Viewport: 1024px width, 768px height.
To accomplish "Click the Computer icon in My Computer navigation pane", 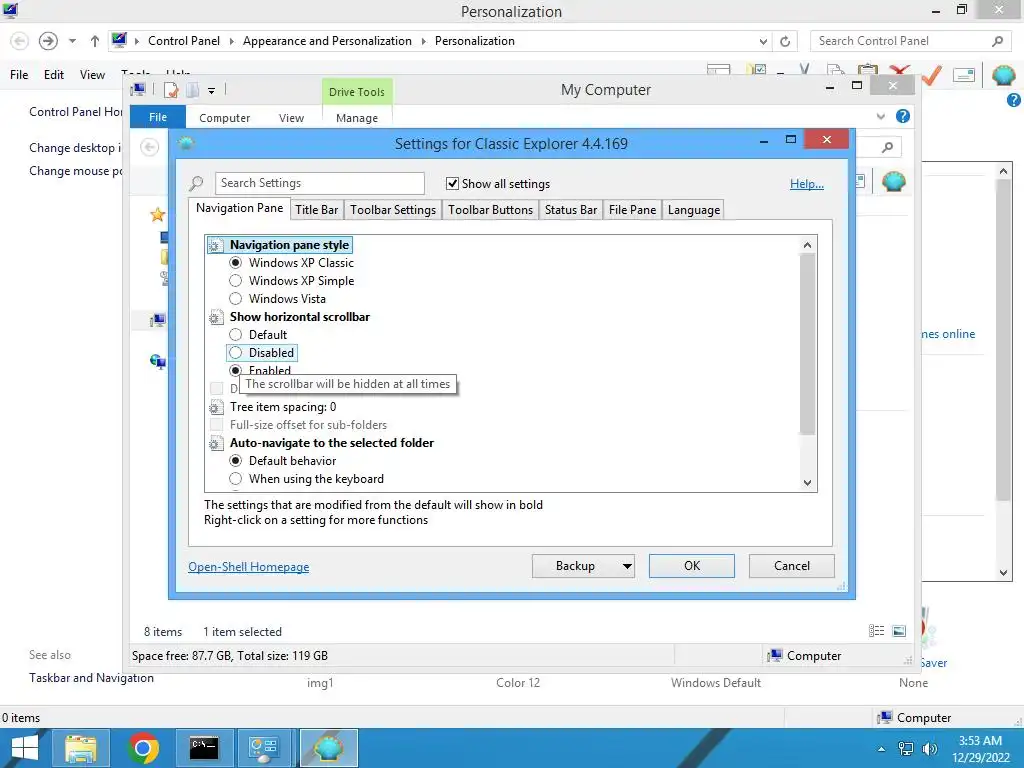I will pyautogui.click(x=157, y=320).
